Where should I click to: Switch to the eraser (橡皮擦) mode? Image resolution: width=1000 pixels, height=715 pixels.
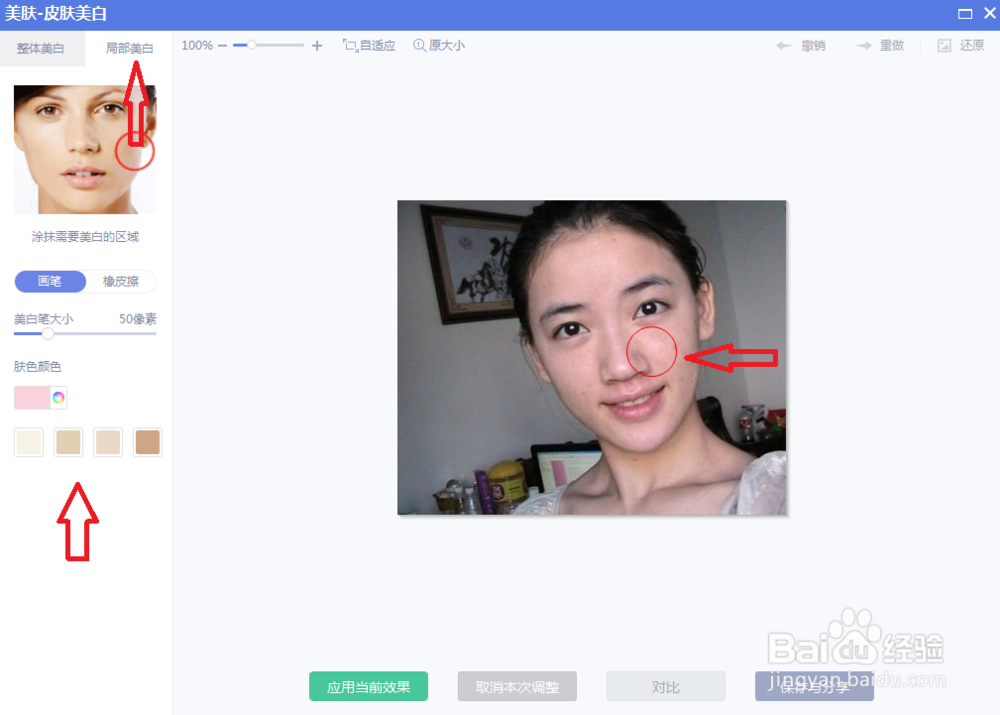coord(120,281)
